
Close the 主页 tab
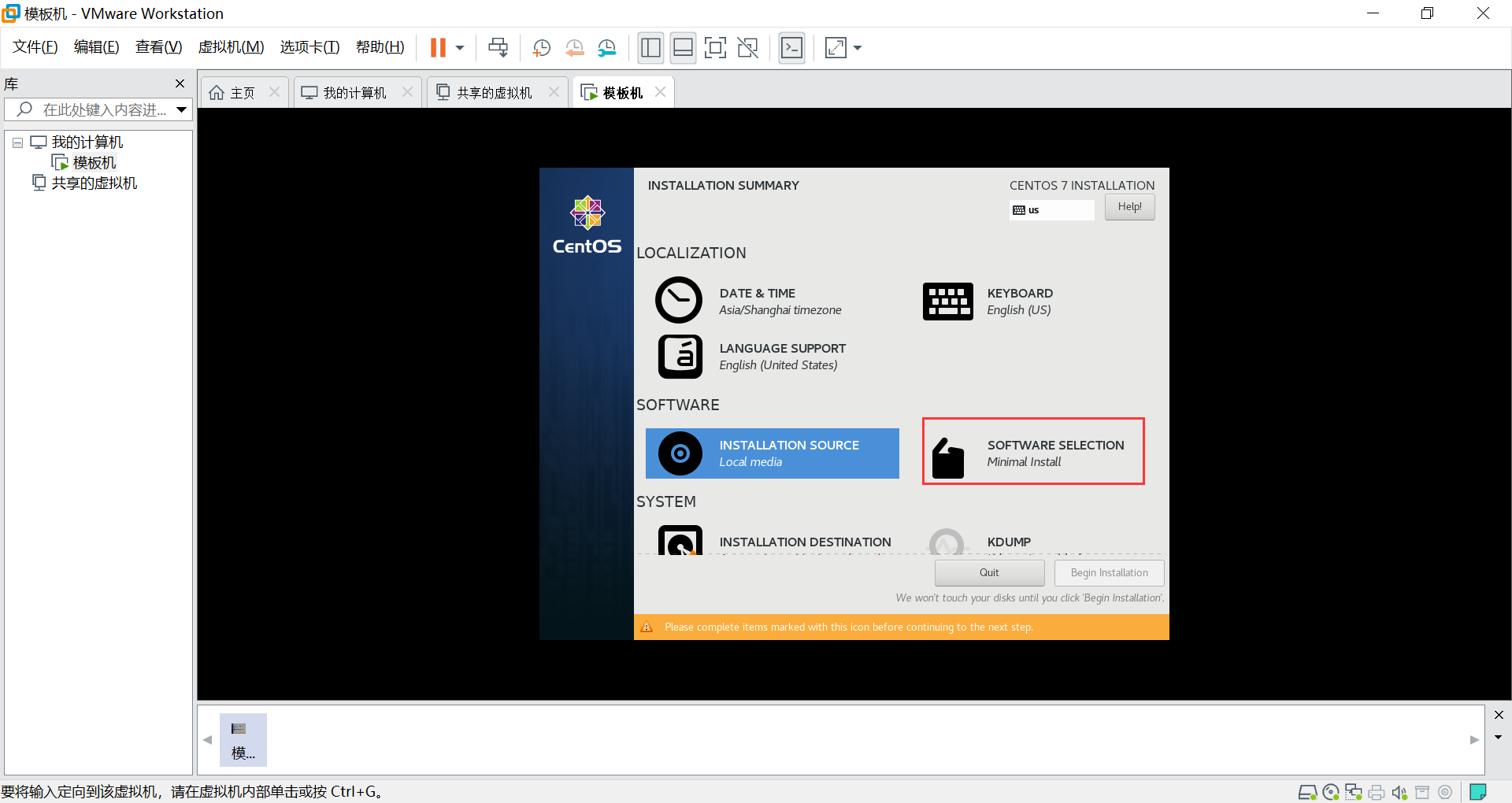tap(274, 92)
